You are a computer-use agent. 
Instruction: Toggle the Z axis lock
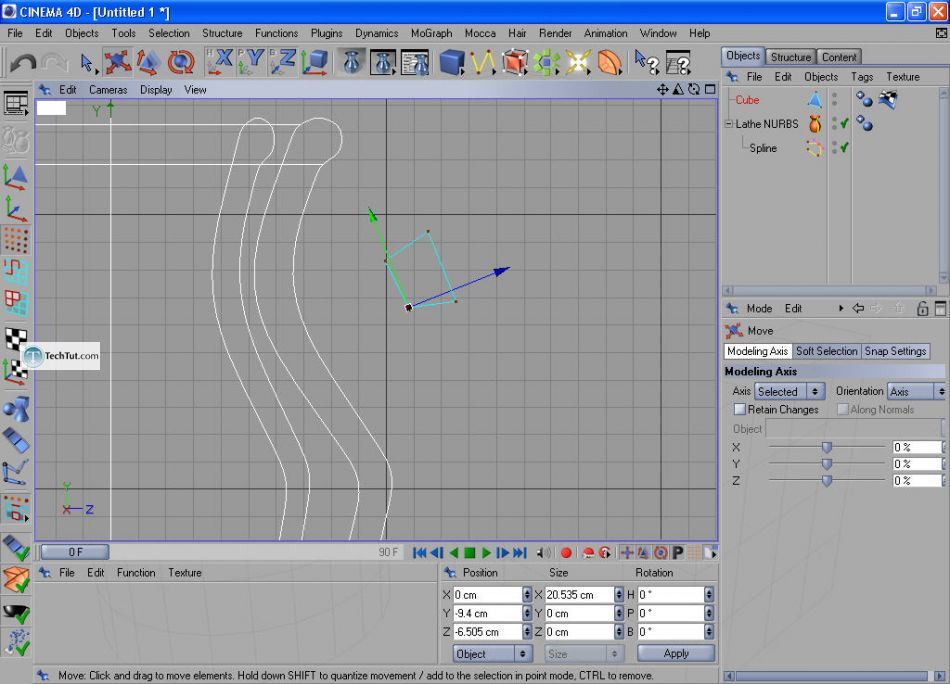pos(283,62)
